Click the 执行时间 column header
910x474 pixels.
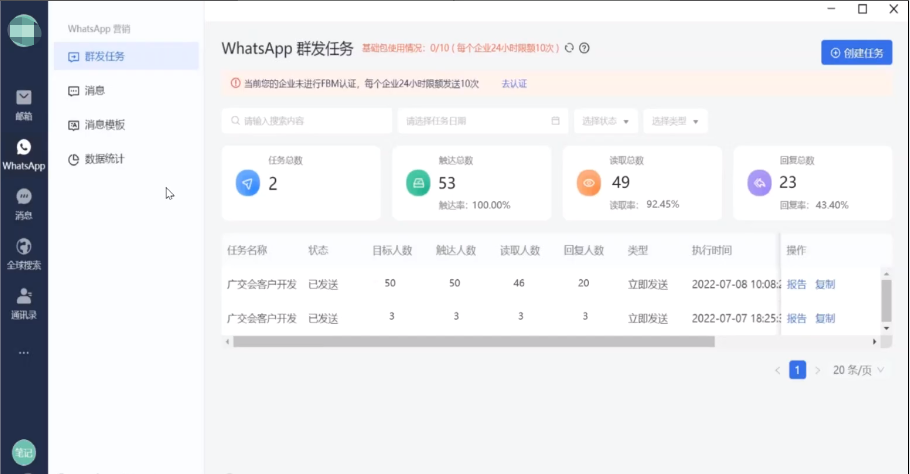712,251
